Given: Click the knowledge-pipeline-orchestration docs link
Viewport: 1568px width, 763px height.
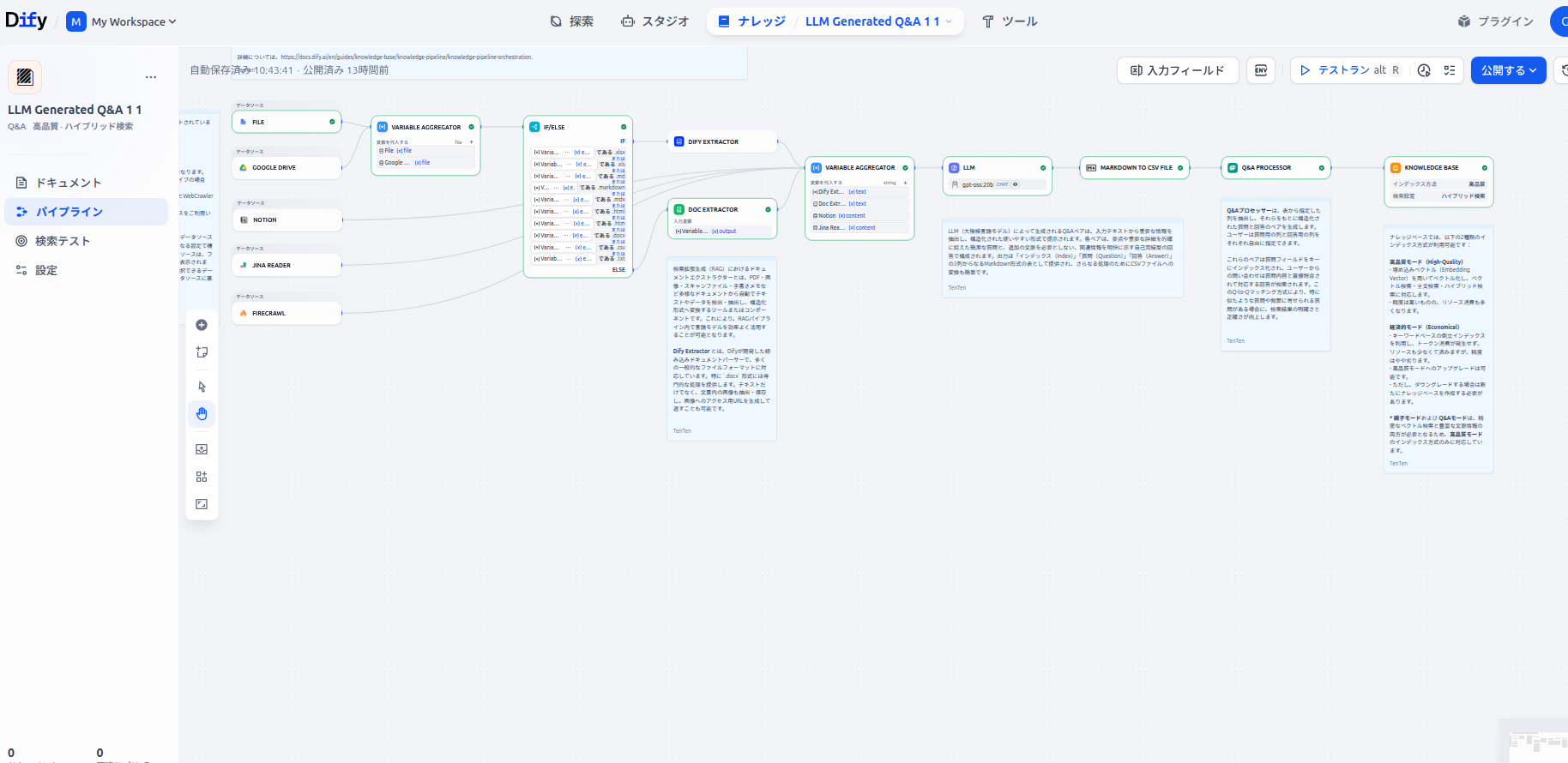Looking at the screenshot, I should click(407, 57).
